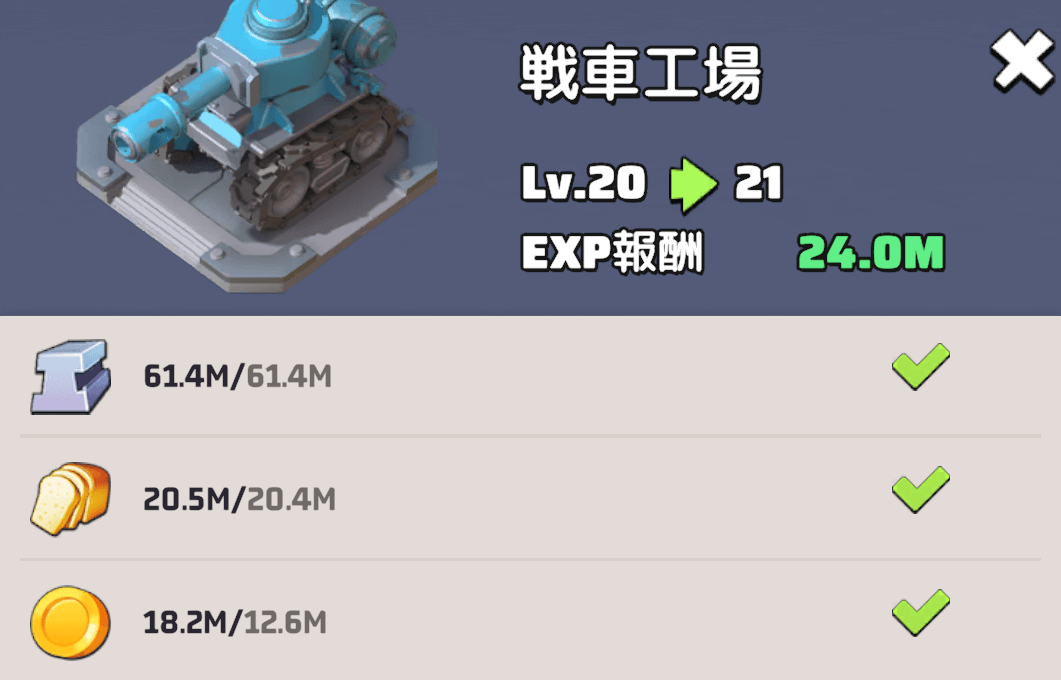Image resolution: width=1061 pixels, height=680 pixels.
Task: Tap the 24.0M EXP reward value
Action: [871, 253]
